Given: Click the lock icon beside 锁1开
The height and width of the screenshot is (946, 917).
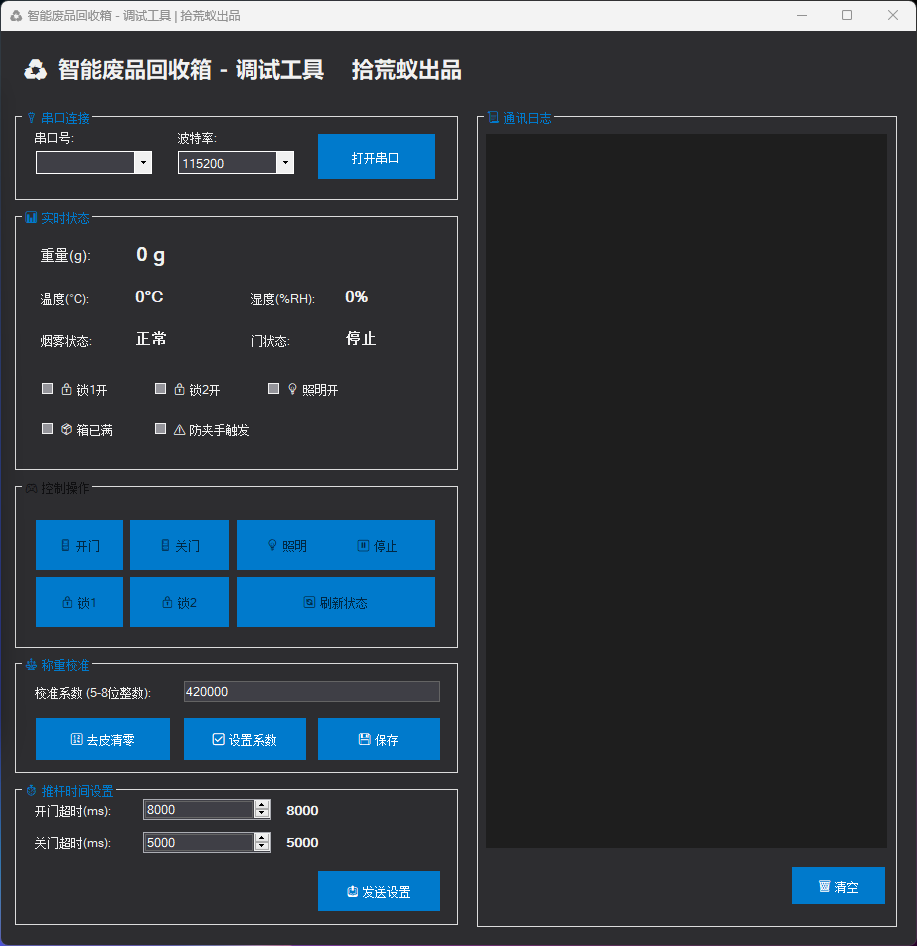Looking at the screenshot, I should [66, 389].
